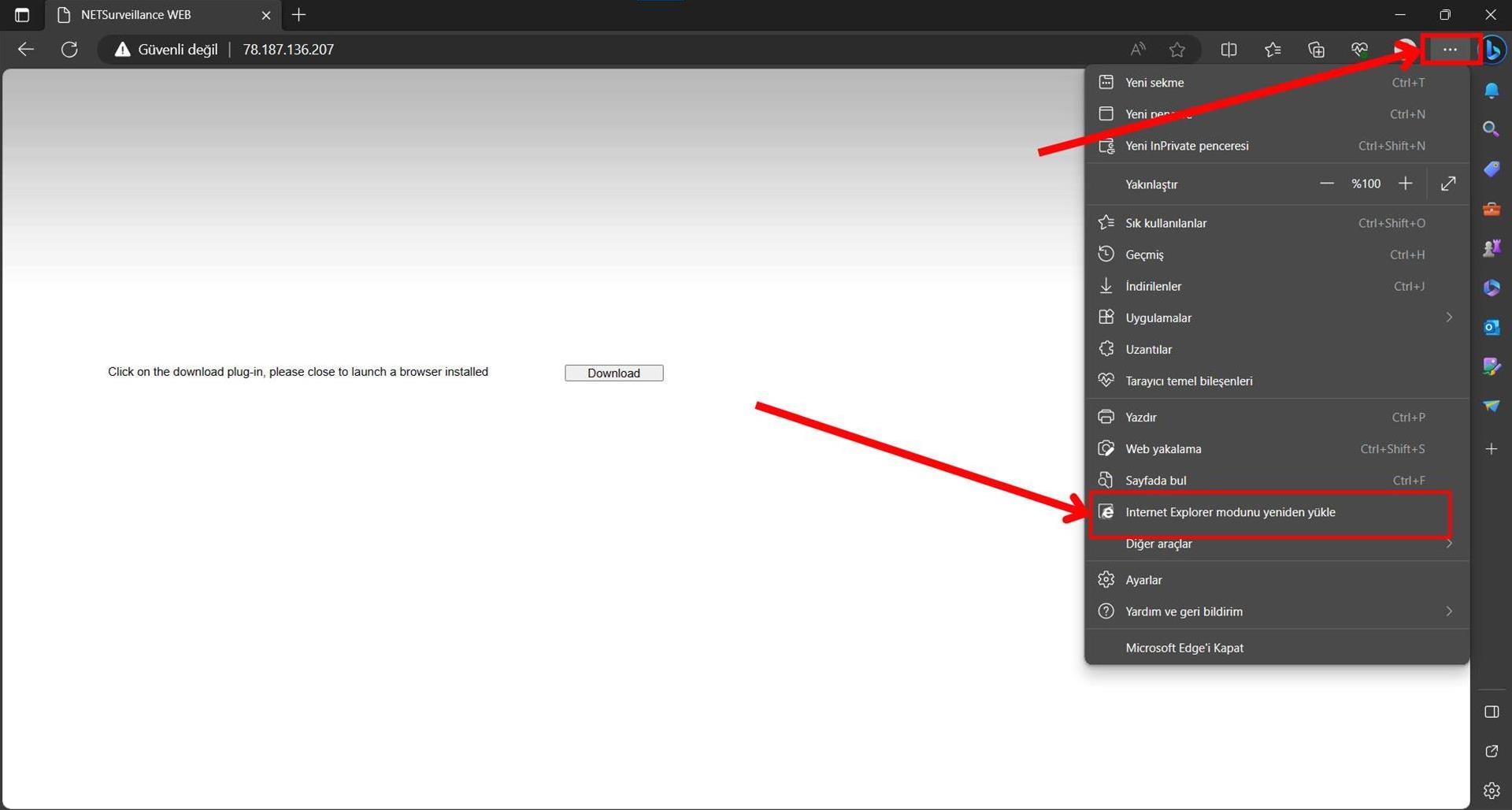Add this page to favorites with star
Screen dimensions: 1512x810
(x=1177, y=50)
